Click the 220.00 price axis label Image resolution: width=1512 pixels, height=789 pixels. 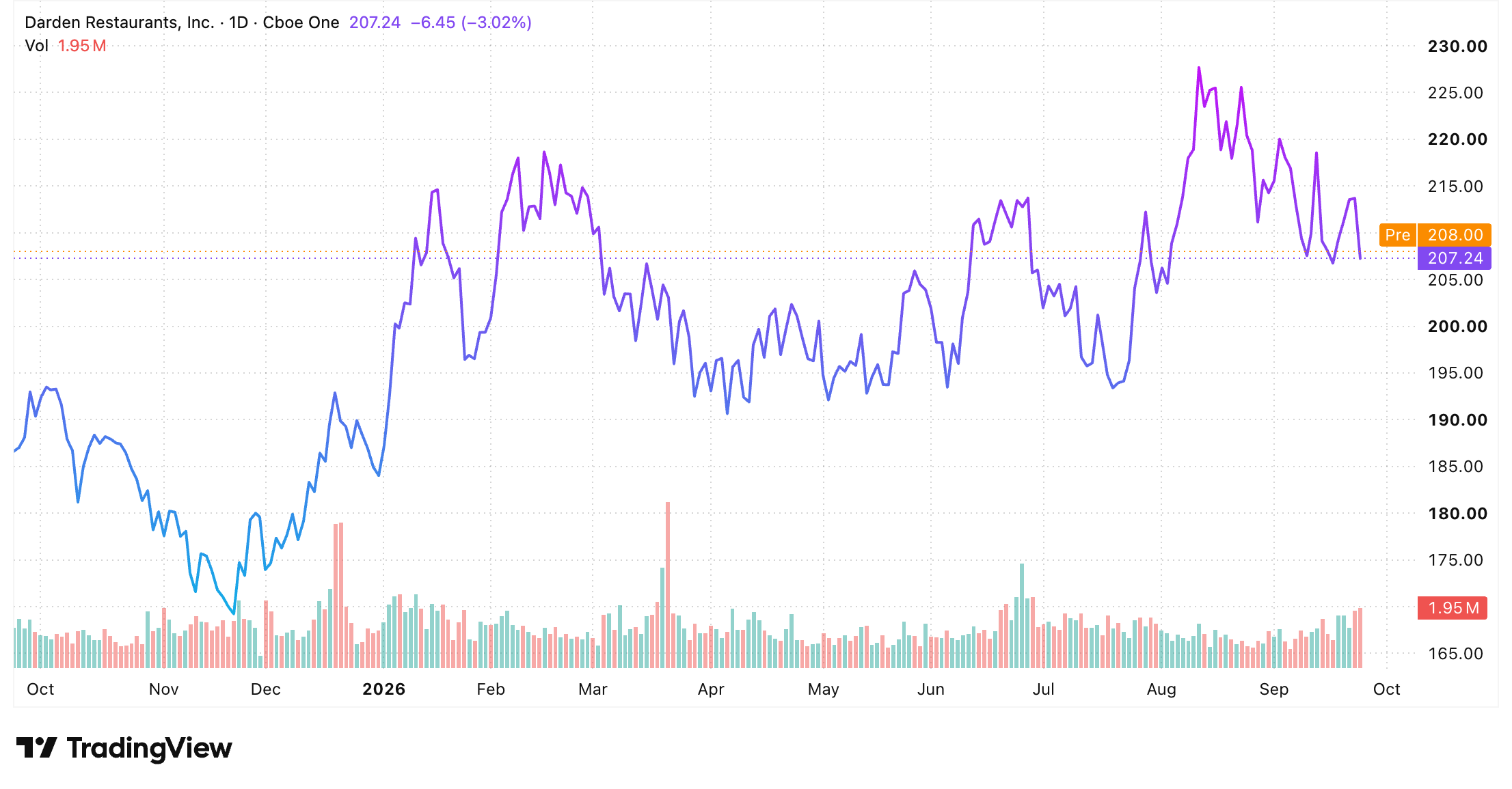pos(1457,139)
